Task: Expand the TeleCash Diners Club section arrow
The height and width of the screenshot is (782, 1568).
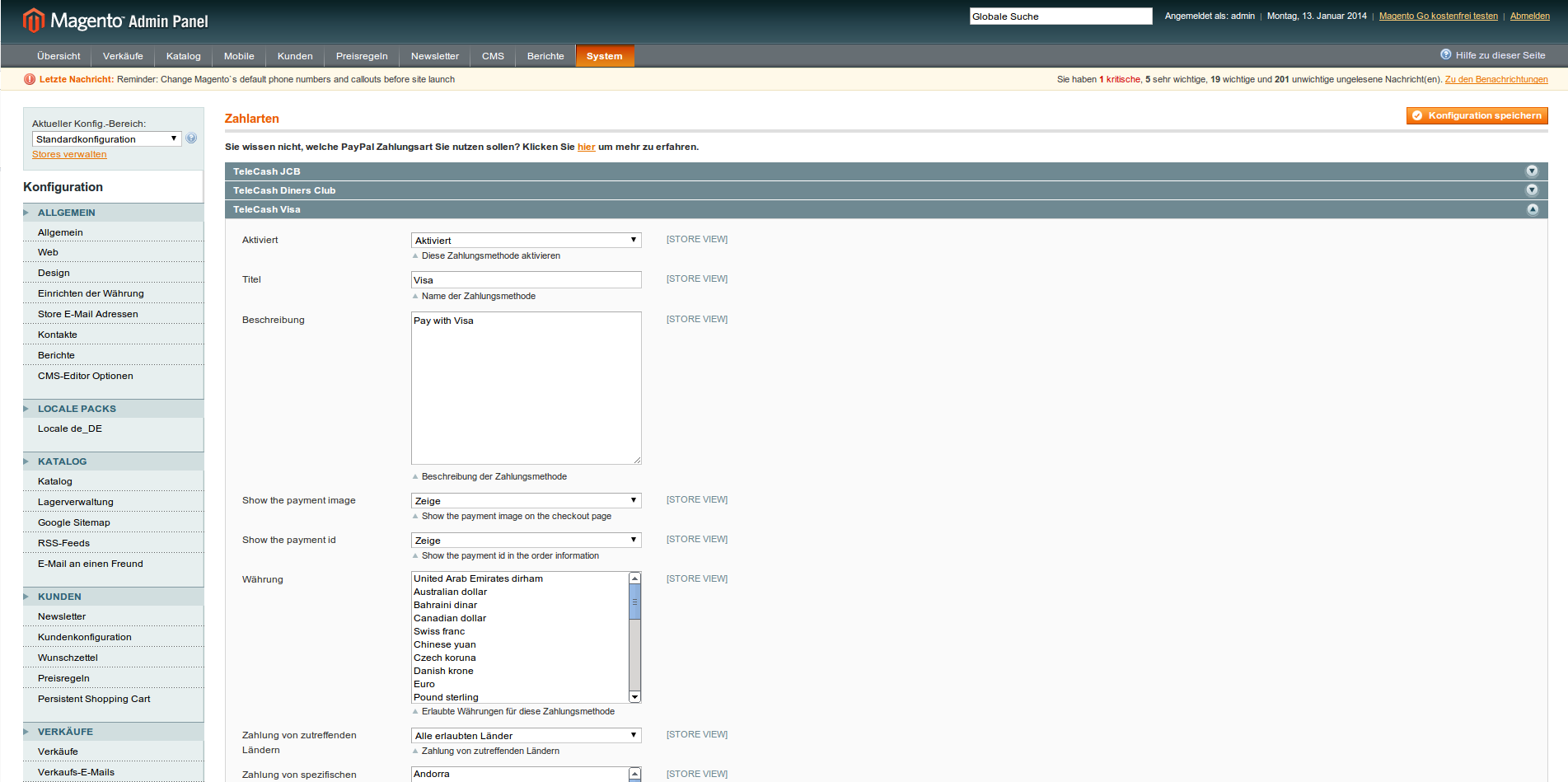Action: [x=1532, y=190]
